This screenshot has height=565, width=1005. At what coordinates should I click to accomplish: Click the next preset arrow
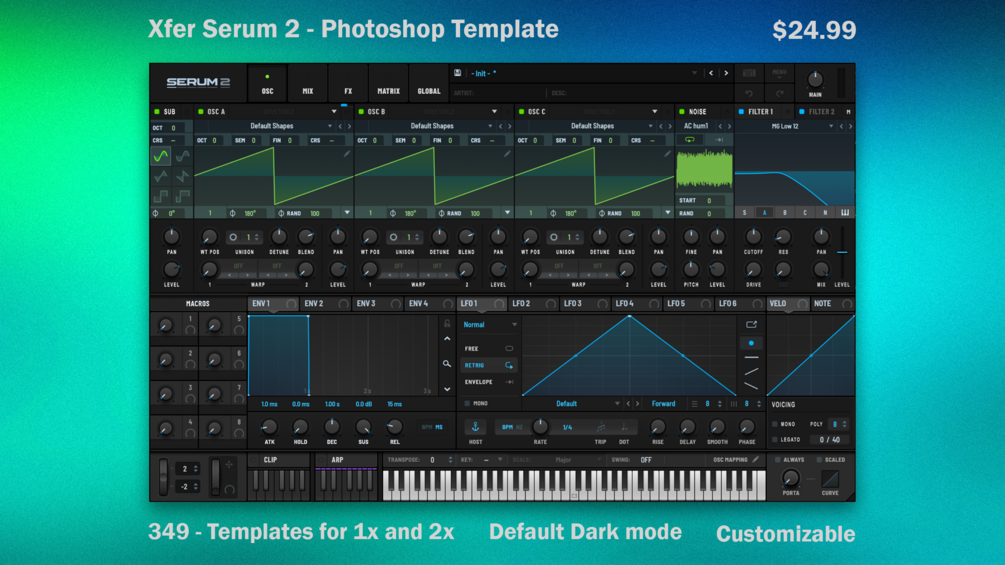tap(726, 73)
